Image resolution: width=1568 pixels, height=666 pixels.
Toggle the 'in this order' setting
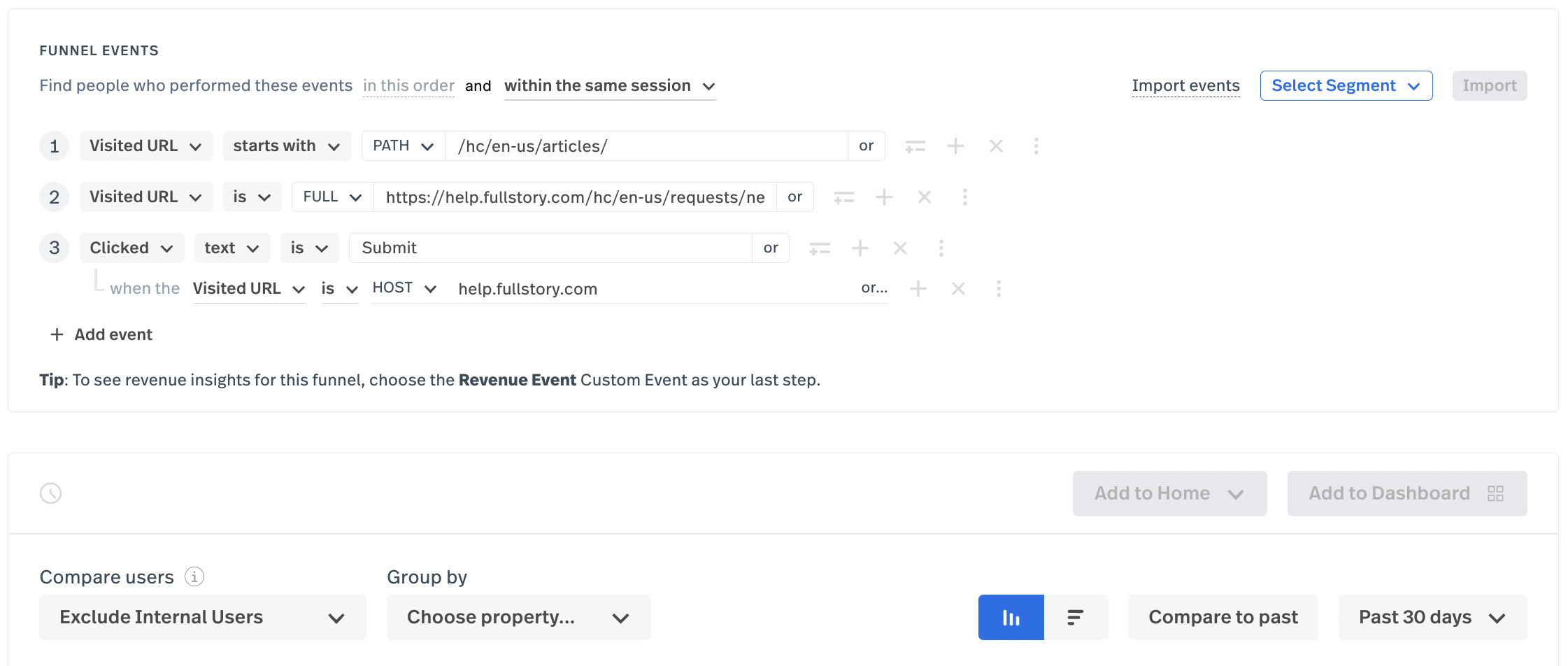click(x=408, y=86)
